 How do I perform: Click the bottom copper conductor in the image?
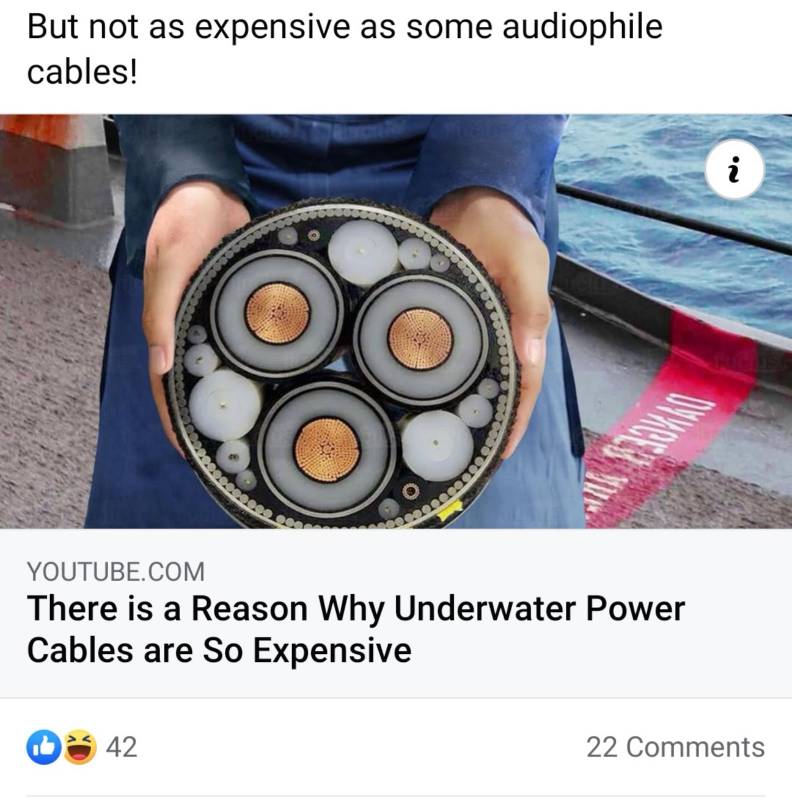coord(327,450)
